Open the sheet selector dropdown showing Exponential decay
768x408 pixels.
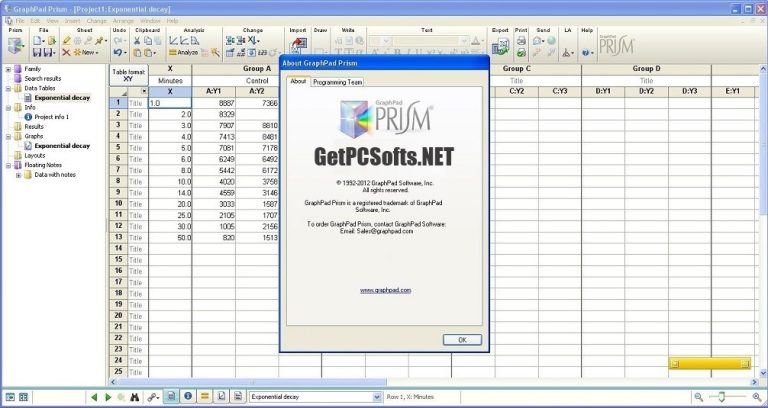377,397
